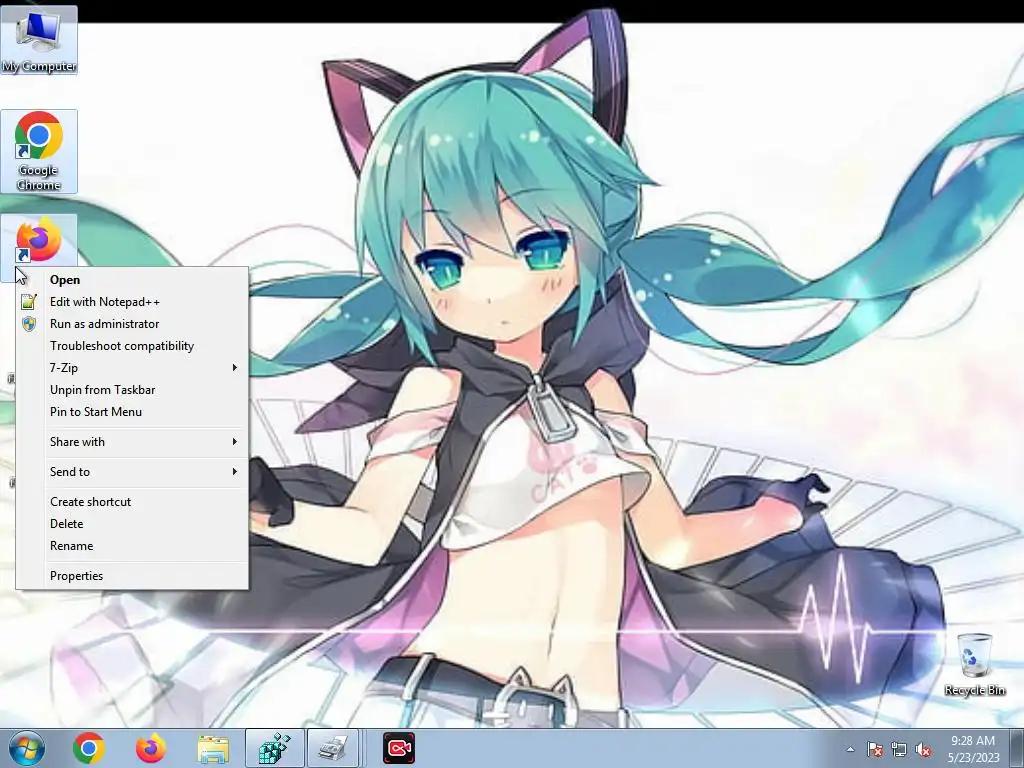Open Properties from the context menu
The width and height of the screenshot is (1024, 768).
pos(132,576)
